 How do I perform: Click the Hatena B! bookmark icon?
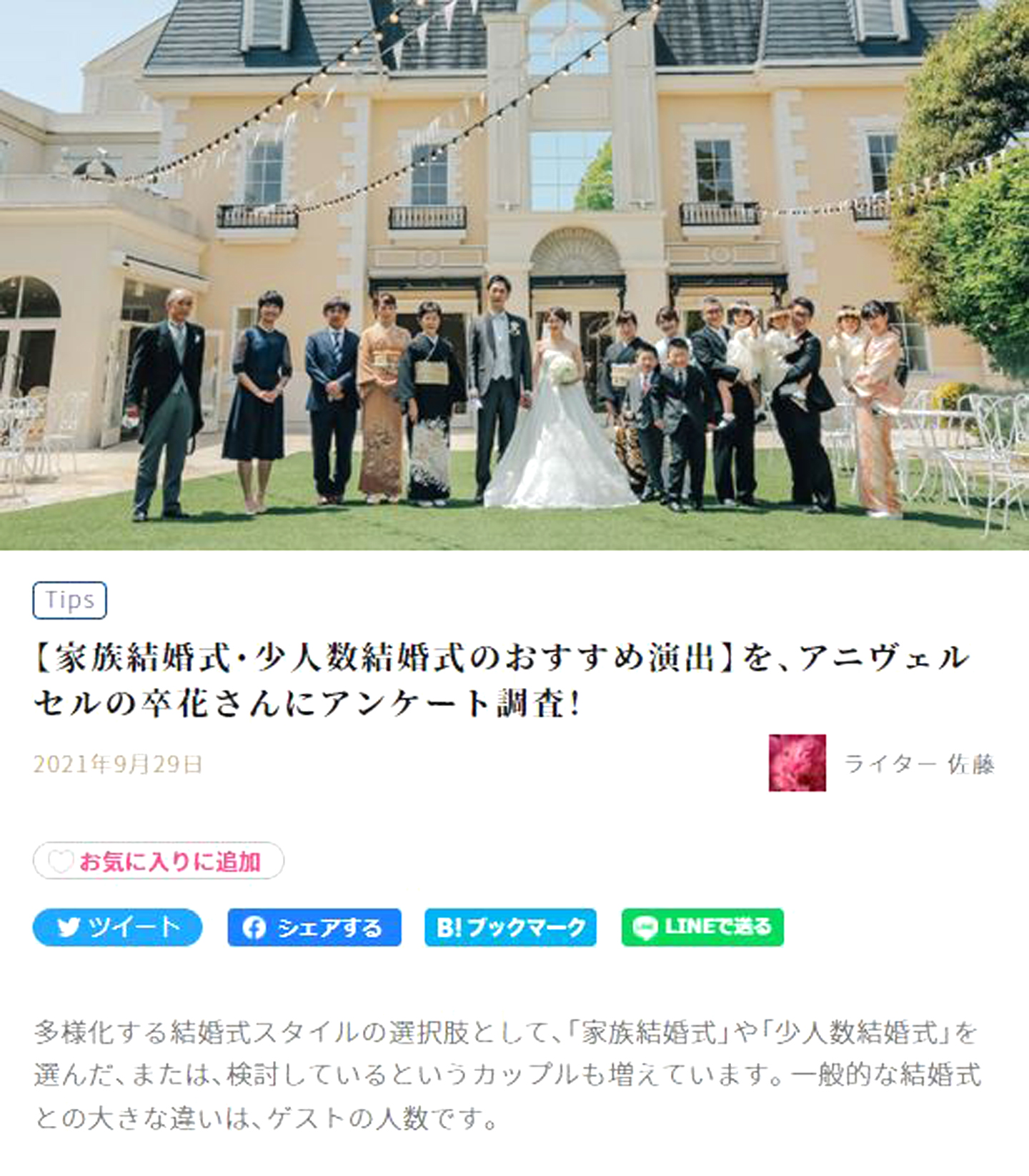pyautogui.click(x=449, y=927)
